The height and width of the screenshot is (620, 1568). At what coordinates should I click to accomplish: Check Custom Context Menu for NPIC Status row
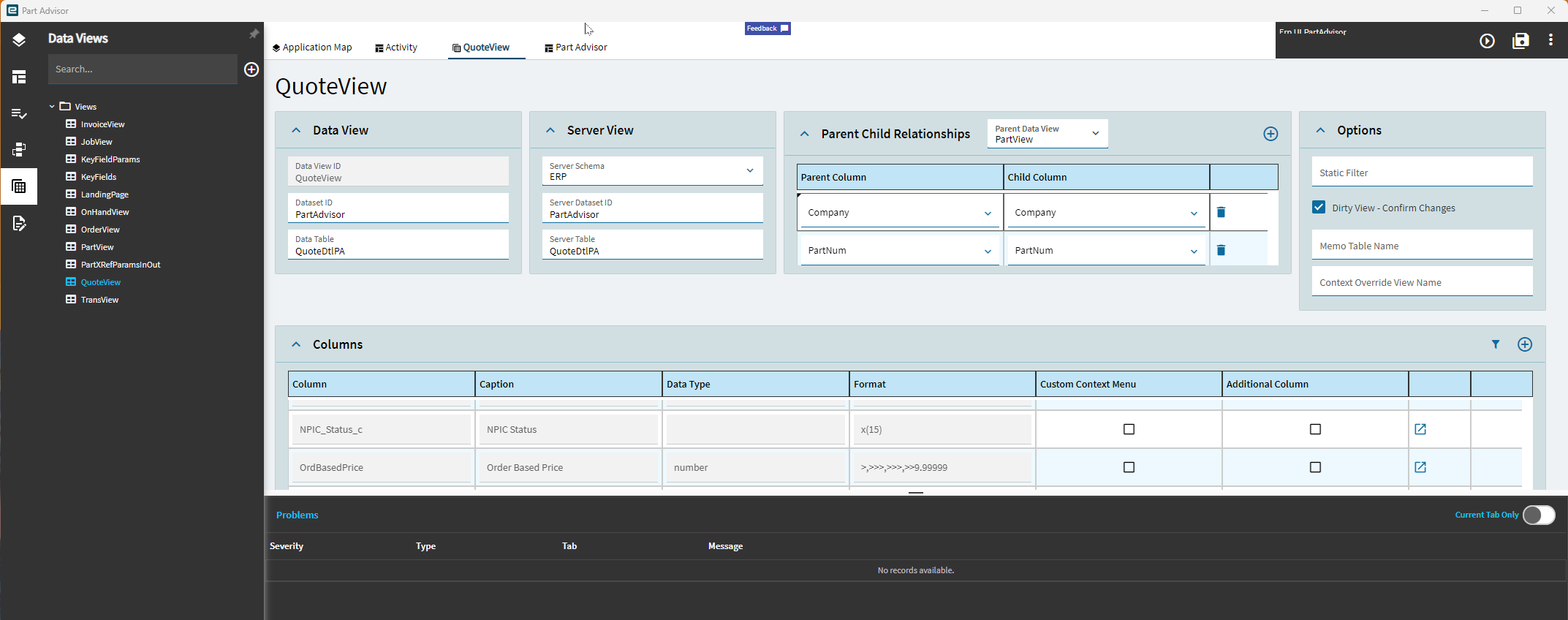(1129, 429)
